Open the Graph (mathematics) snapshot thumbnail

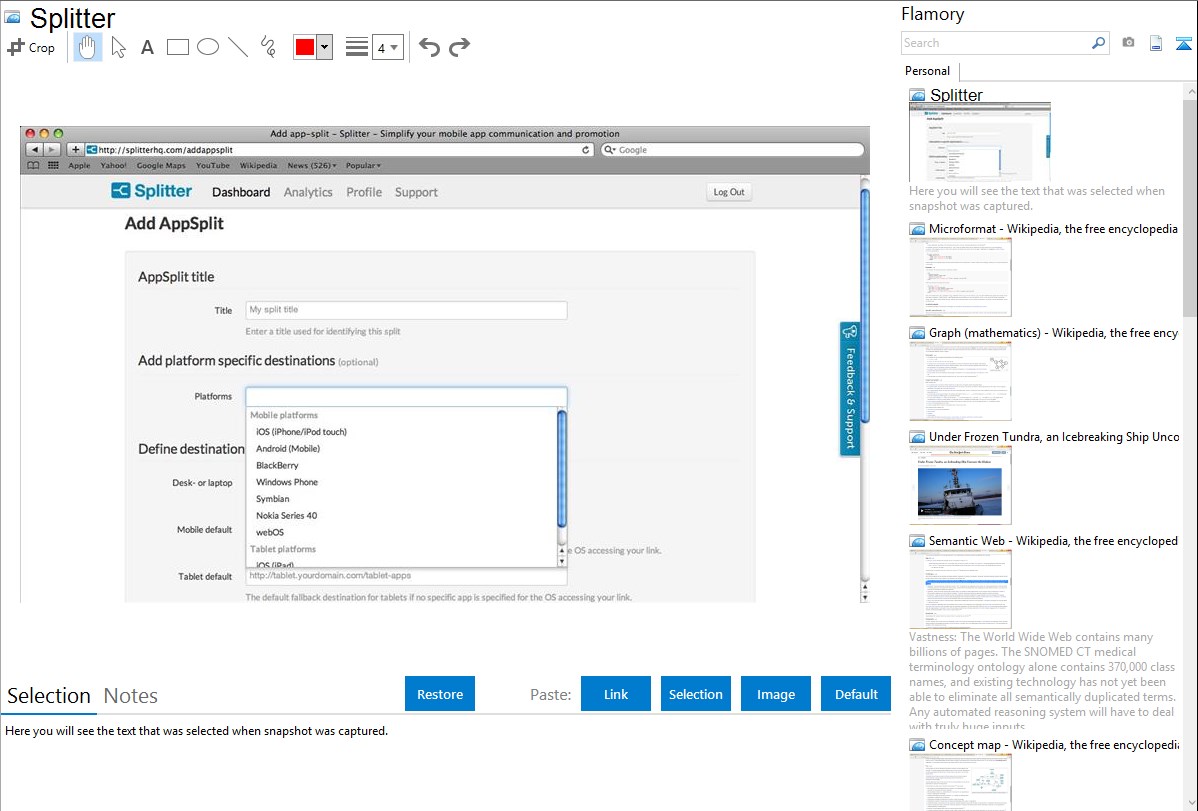[960, 381]
